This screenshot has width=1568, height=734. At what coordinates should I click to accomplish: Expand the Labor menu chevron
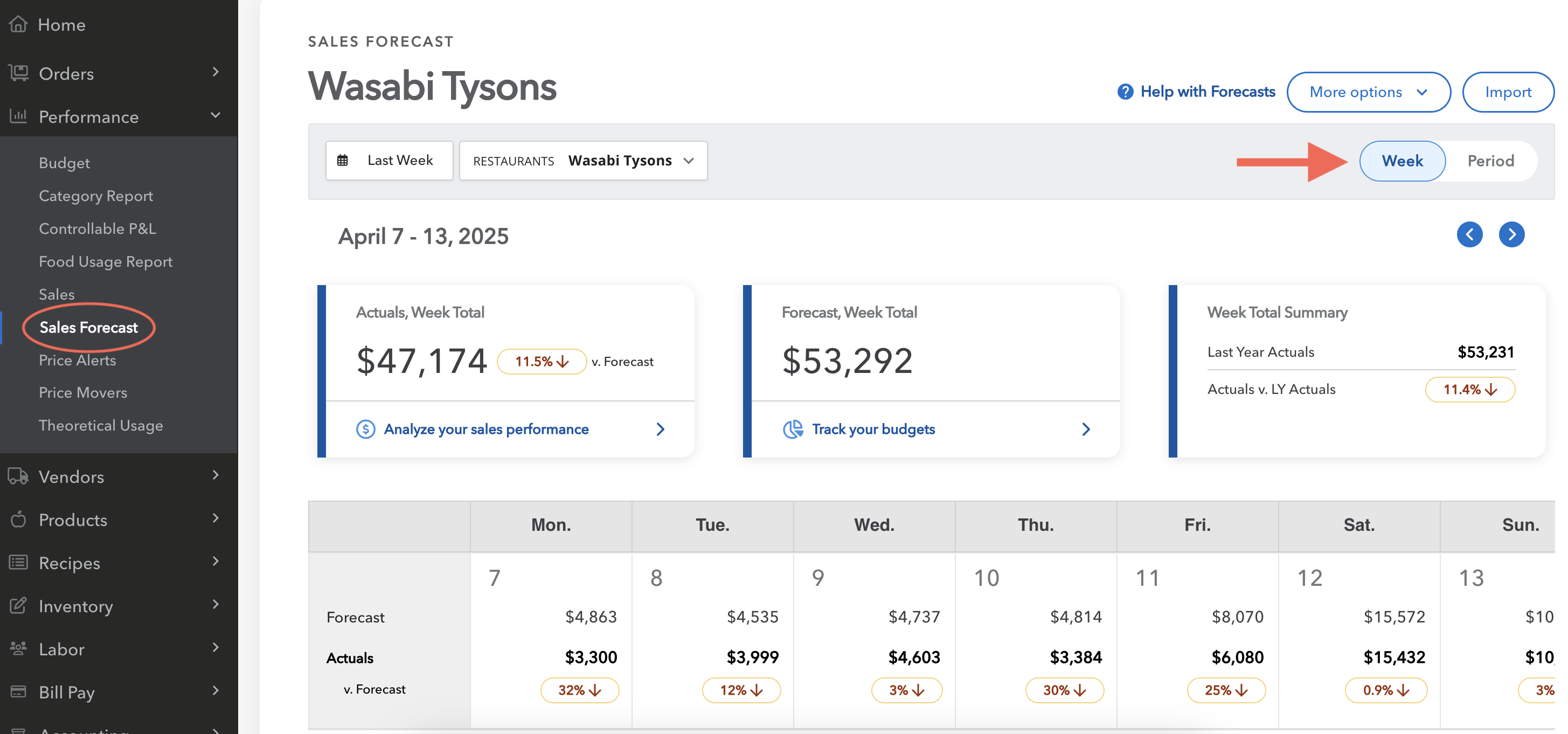click(216, 648)
